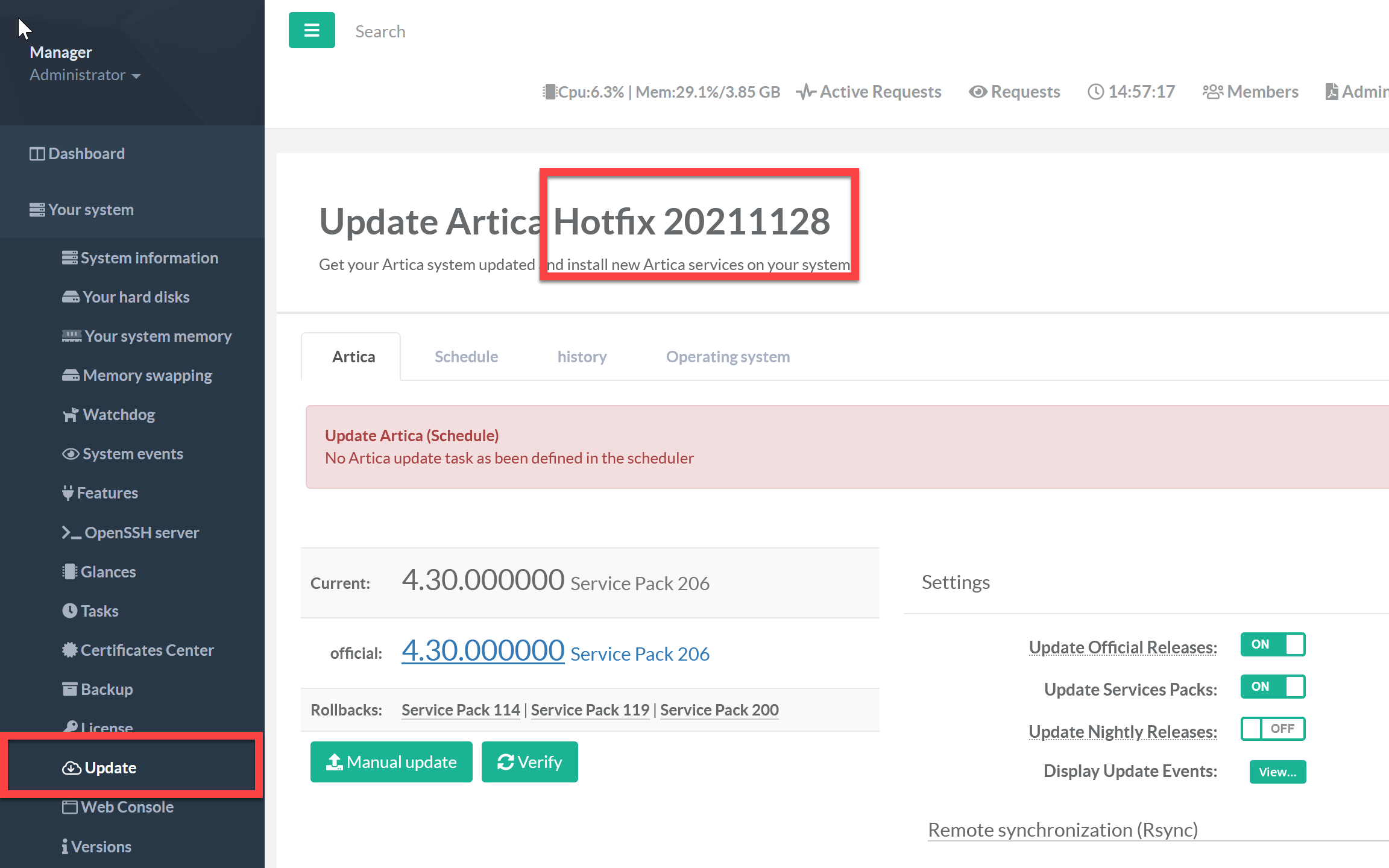Open Watchdog from the sidebar
This screenshot has width=1389, height=868.
118,415
